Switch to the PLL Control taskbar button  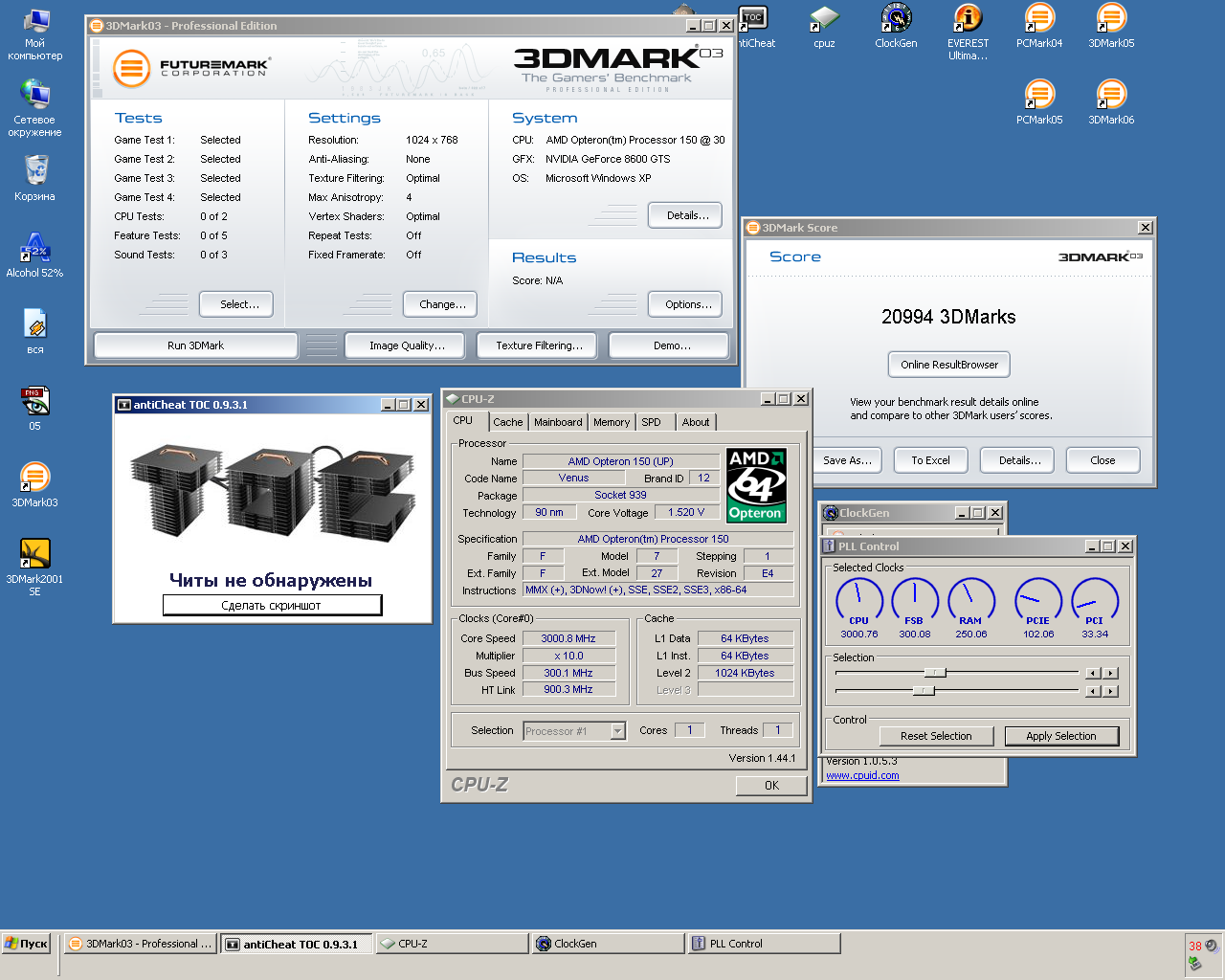pos(764,944)
